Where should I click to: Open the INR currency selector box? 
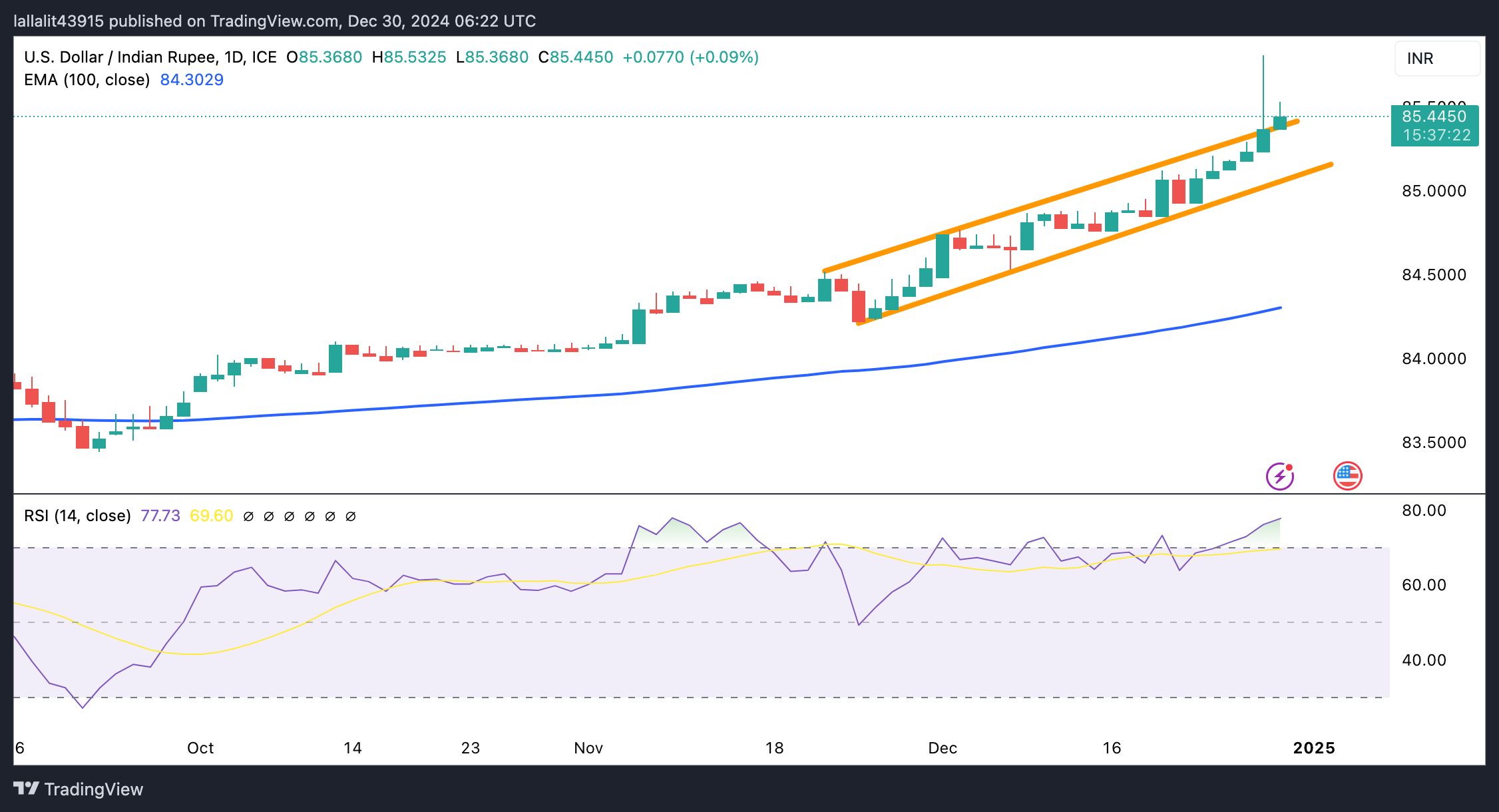(1436, 59)
